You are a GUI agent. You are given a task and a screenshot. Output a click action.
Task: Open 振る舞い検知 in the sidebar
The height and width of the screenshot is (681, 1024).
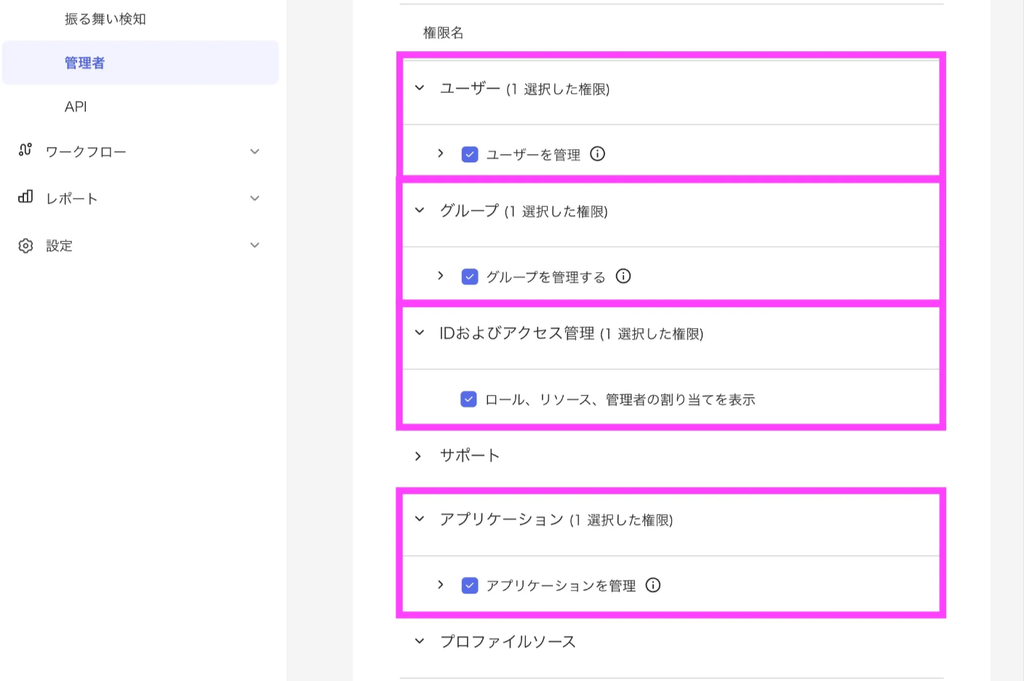[105, 19]
